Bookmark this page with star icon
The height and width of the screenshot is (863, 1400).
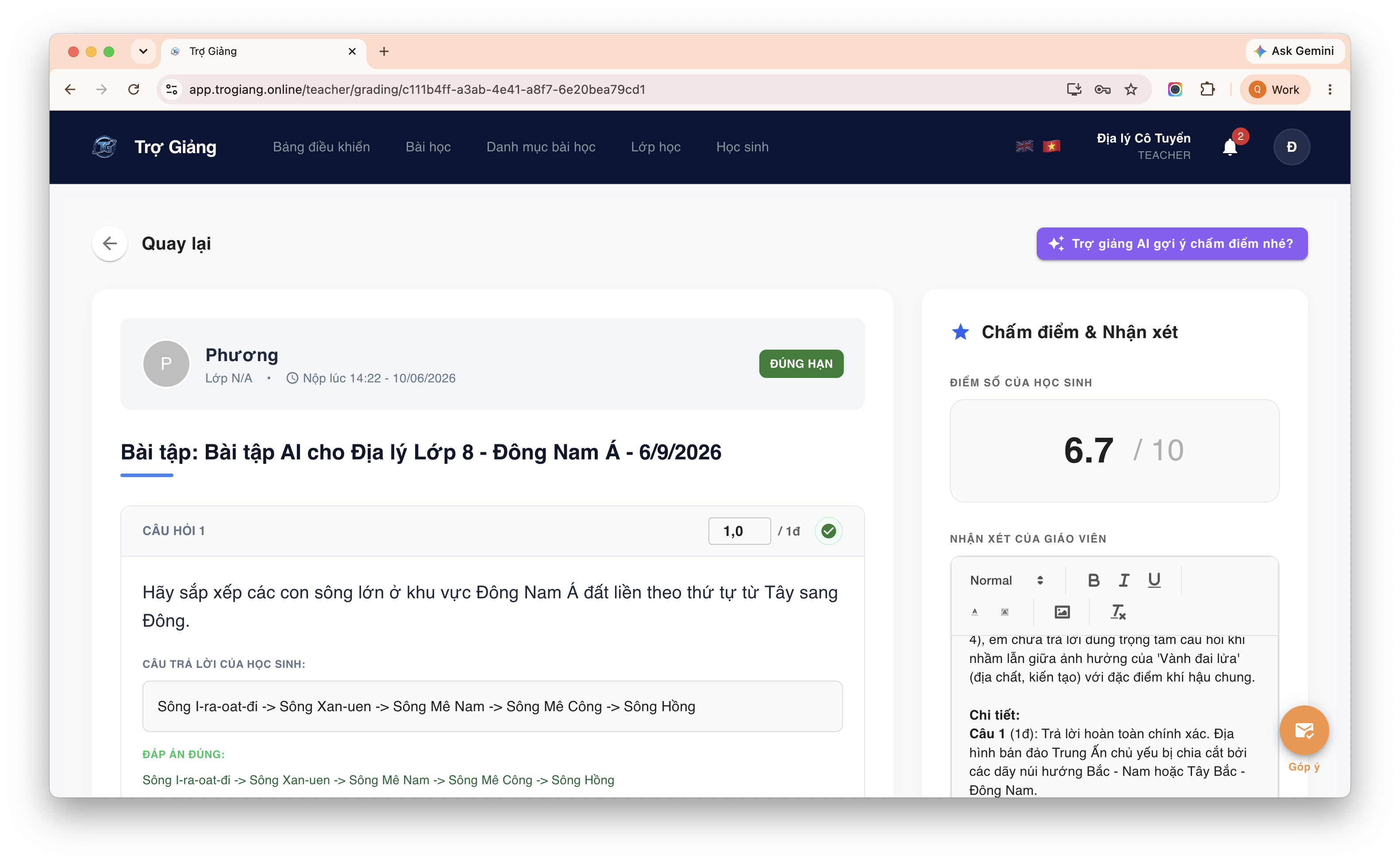(x=1131, y=89)
